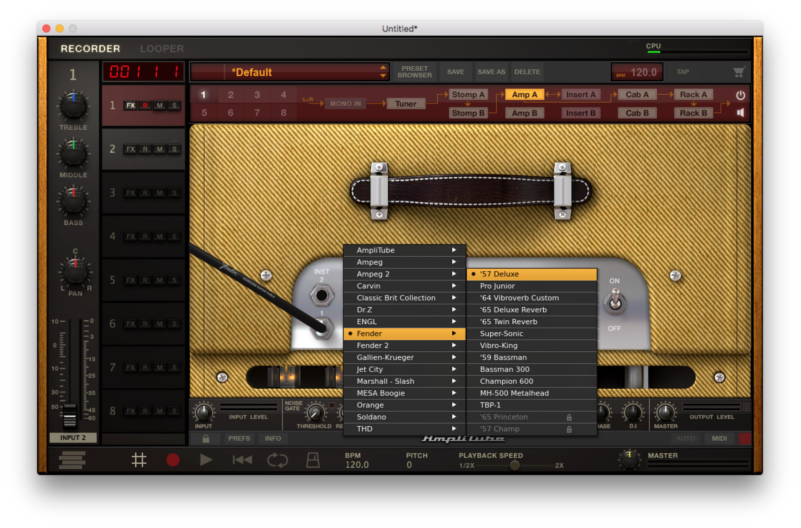The height and width of the screenshot is (528, 801).
Task: Switch to the LOOPER tab
Action: 162,49
